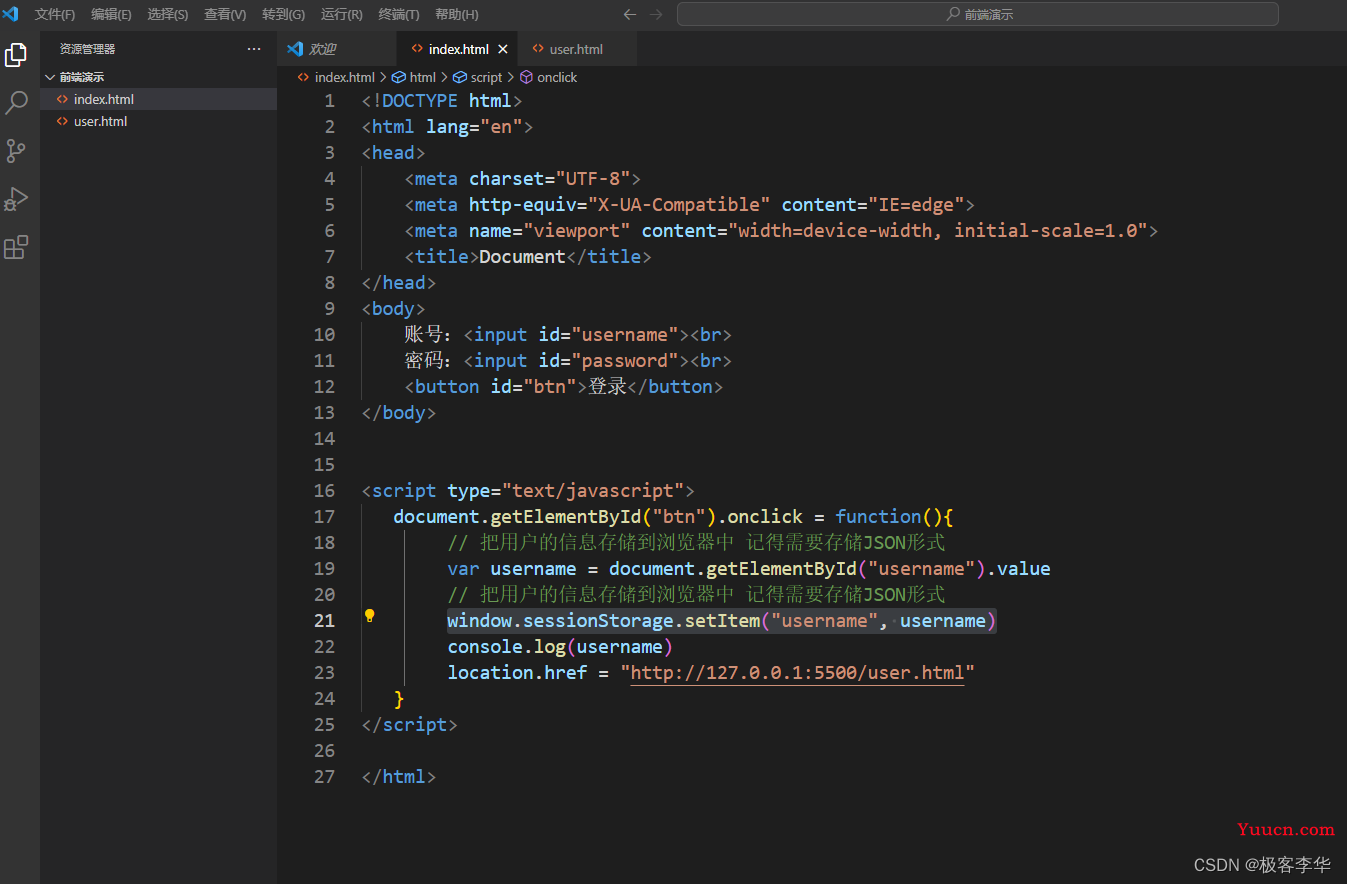Image resolution: width=1347 pixels, height=884 pixels.
Task: Open the 文件(F) menu
Action: (x=55, y=14)
